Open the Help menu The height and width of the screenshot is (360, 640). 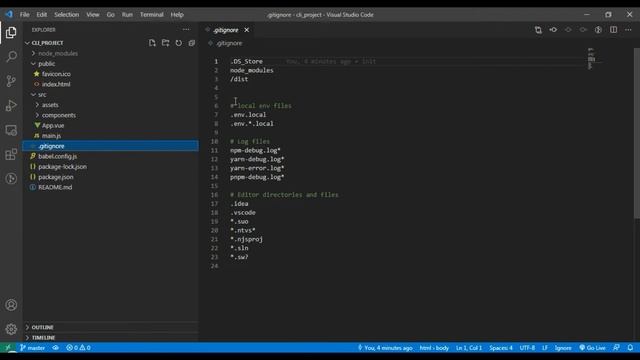(x=177, y=15)
